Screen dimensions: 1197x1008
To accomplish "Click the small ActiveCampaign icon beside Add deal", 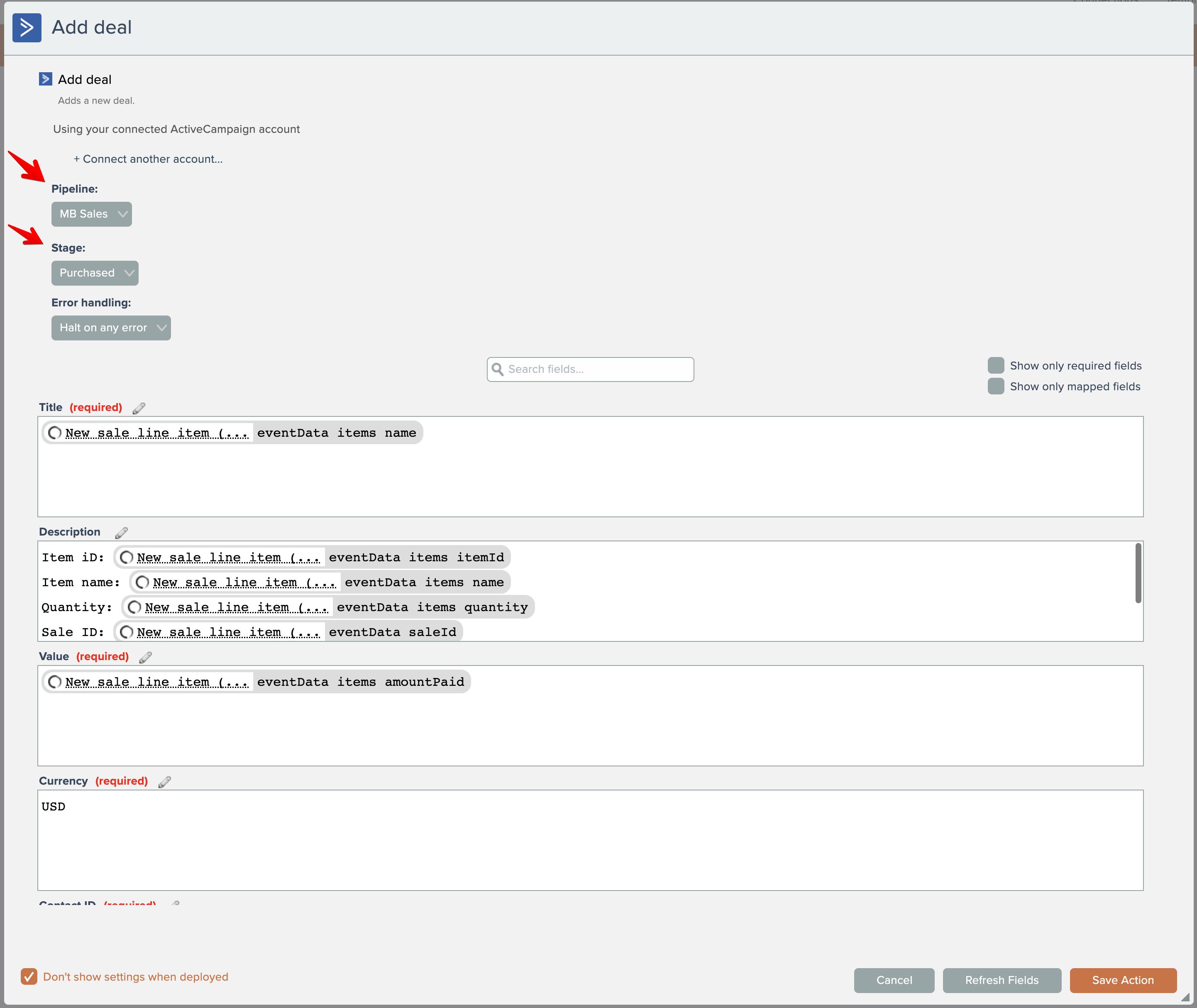I will click(x=46, y=79).
